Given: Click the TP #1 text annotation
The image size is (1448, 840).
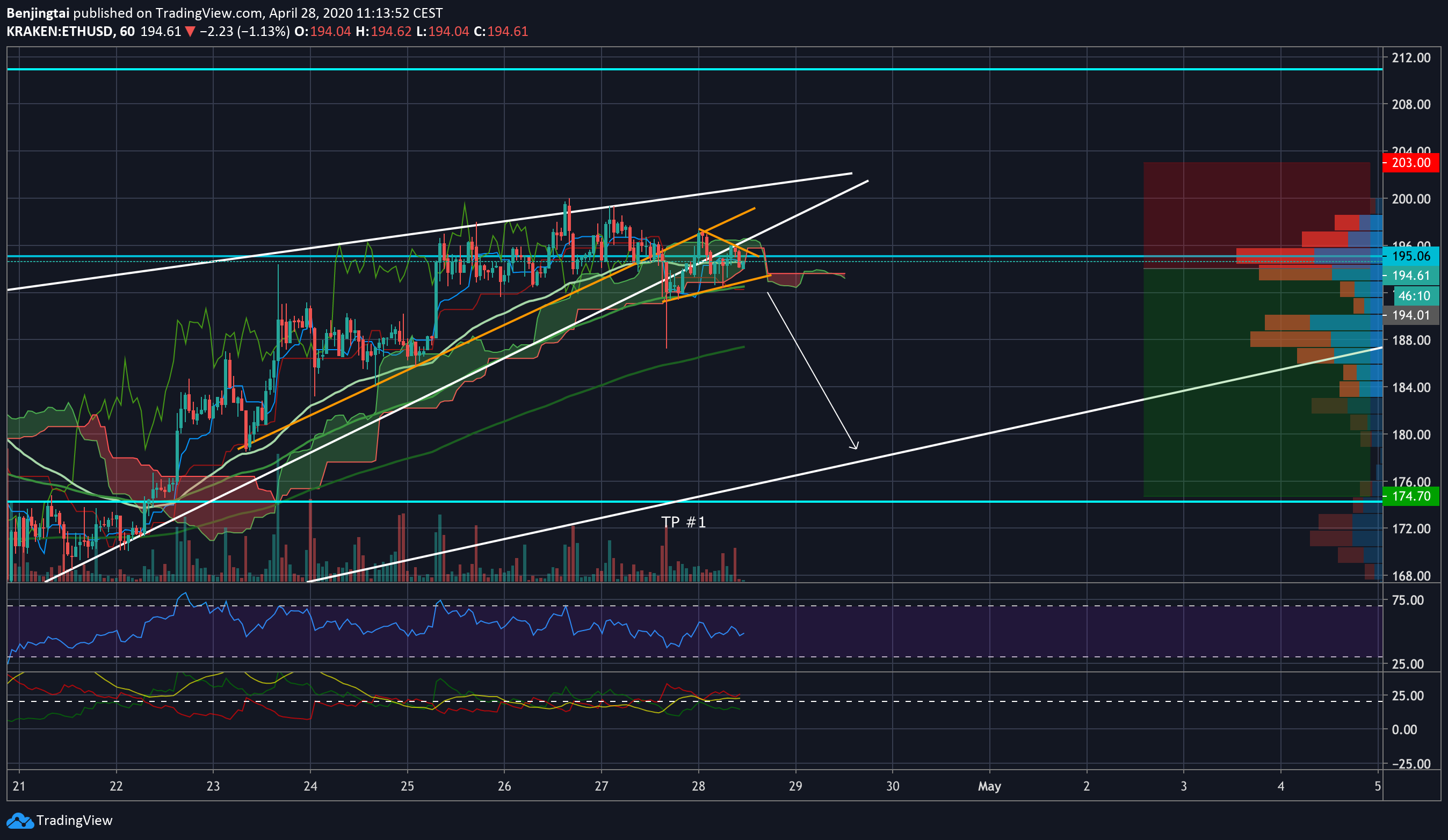Looking at the screenshot, I should click(683, 522).
